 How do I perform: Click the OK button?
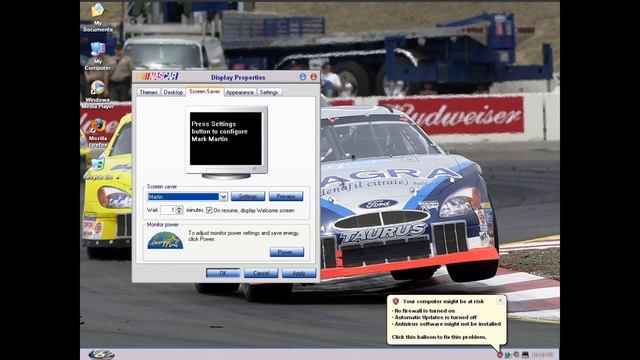[223, 273]
